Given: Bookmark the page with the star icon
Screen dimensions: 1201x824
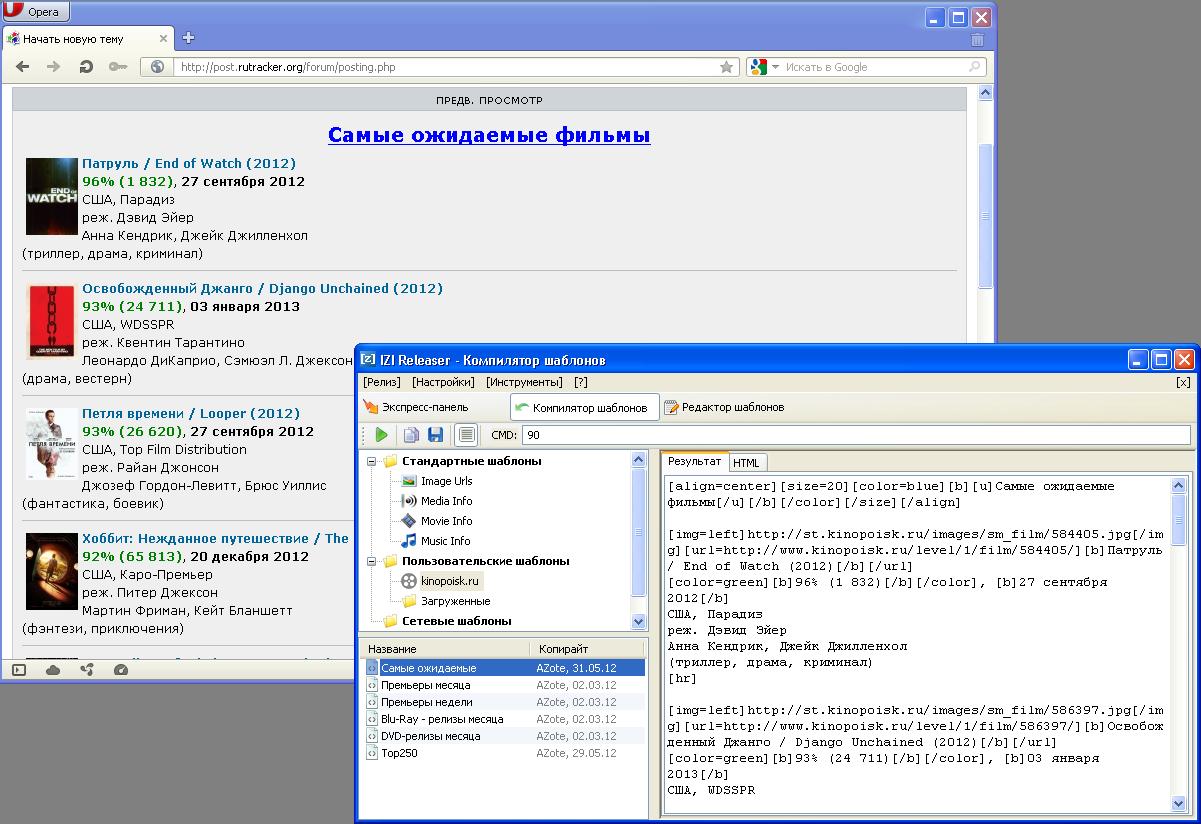Looking at the screenshot, I should tap(727, 67).
